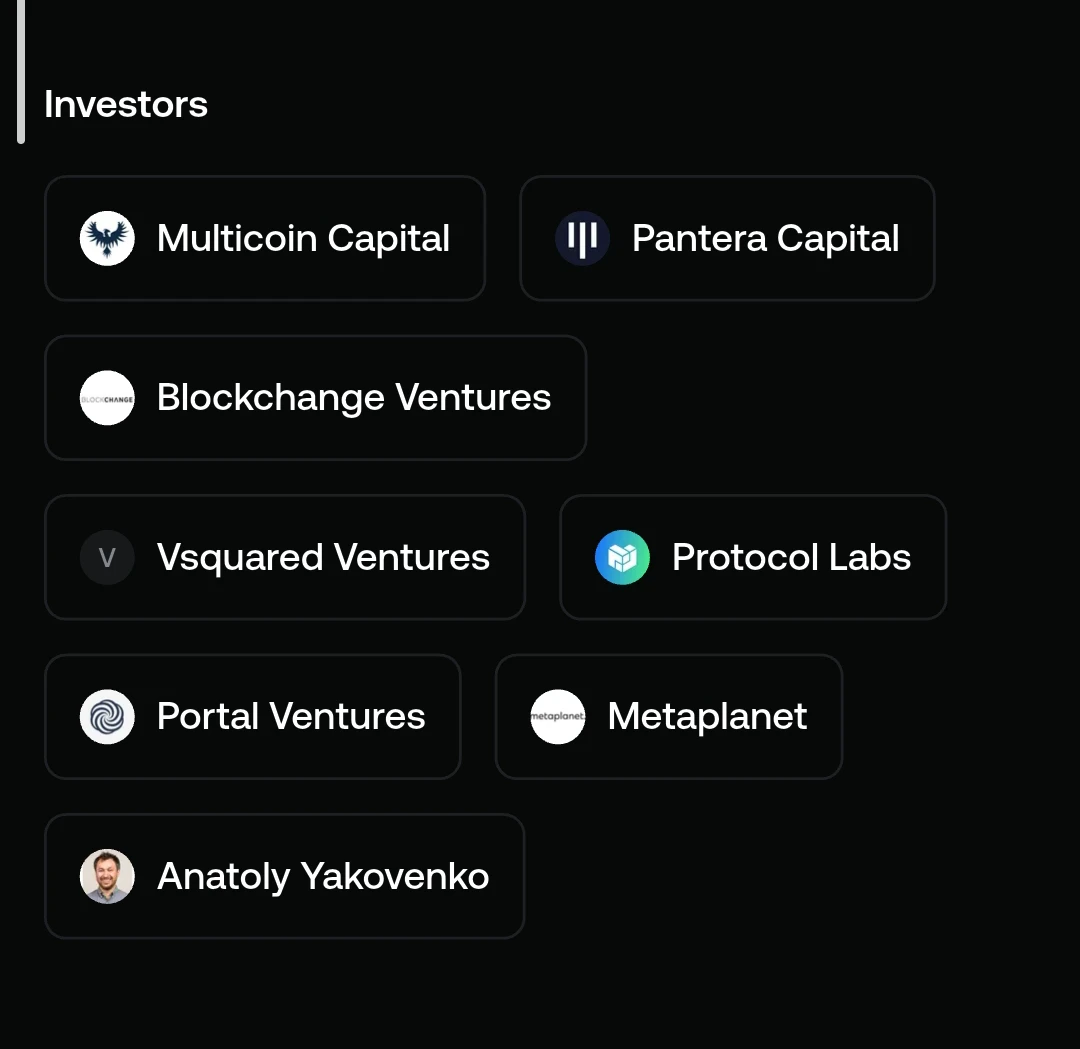Viewport: 1080px width, 1049px height.
Task: Open the Anatoly Yakovenko name text
Action: pos(323,877)
